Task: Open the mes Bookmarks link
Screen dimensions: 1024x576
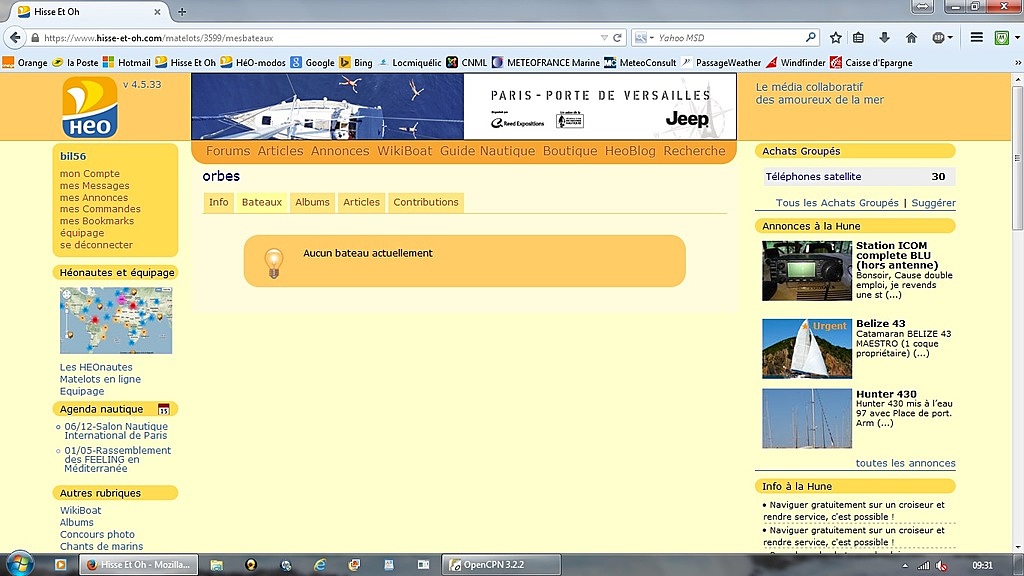Action: 97,221
